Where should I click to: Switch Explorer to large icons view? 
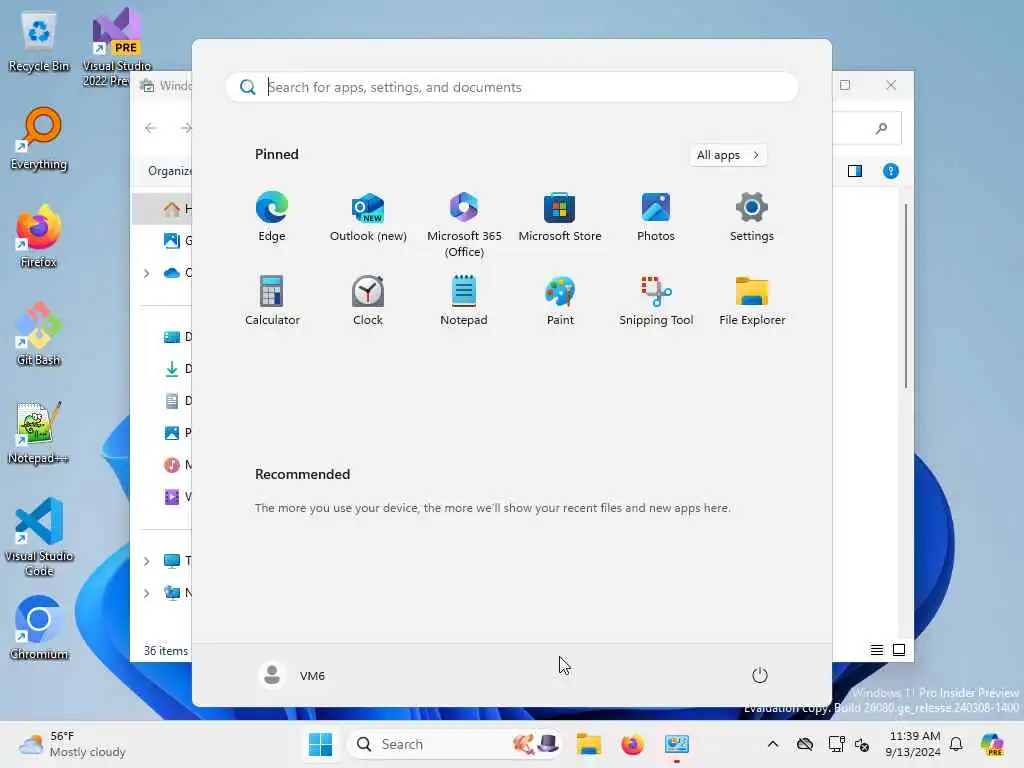click(899, 650)
